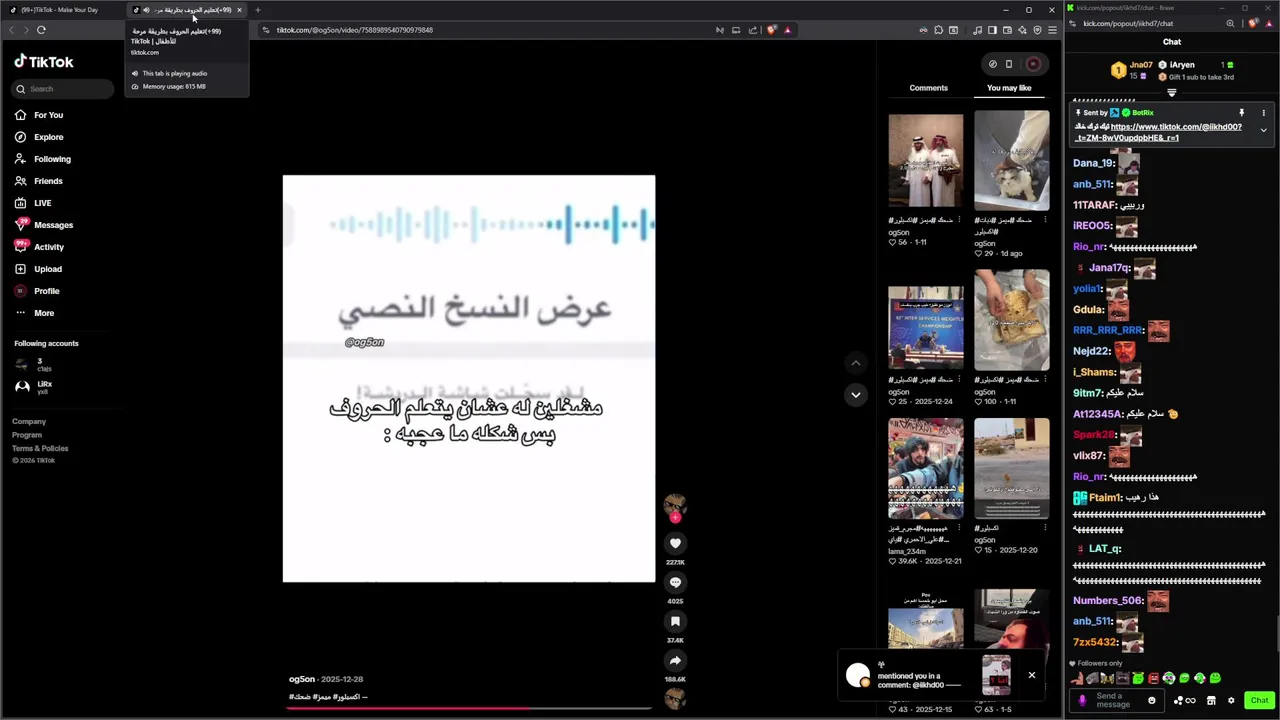Go to Following in TikTok sidebar
Viewport: 1280px width, 720px height.
coord(43,159)
